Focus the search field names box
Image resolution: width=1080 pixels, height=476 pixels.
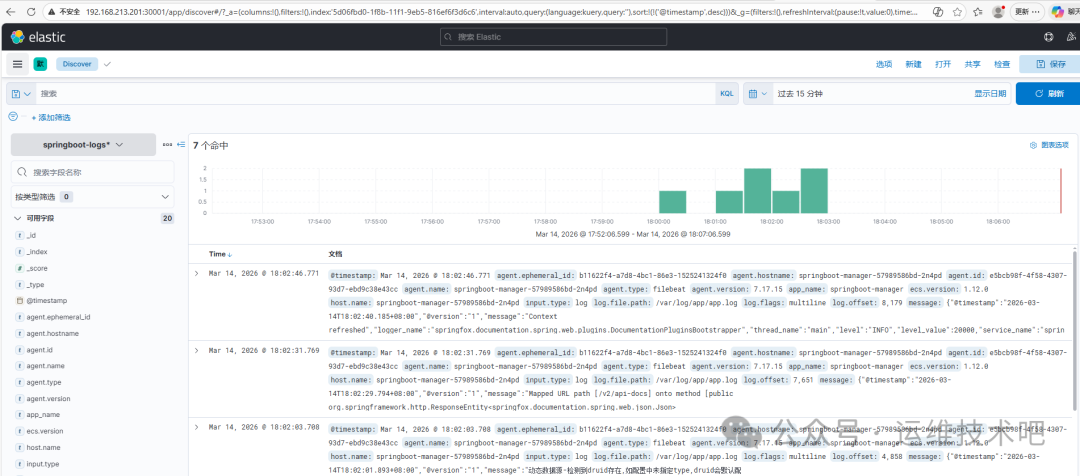[93, 172]
